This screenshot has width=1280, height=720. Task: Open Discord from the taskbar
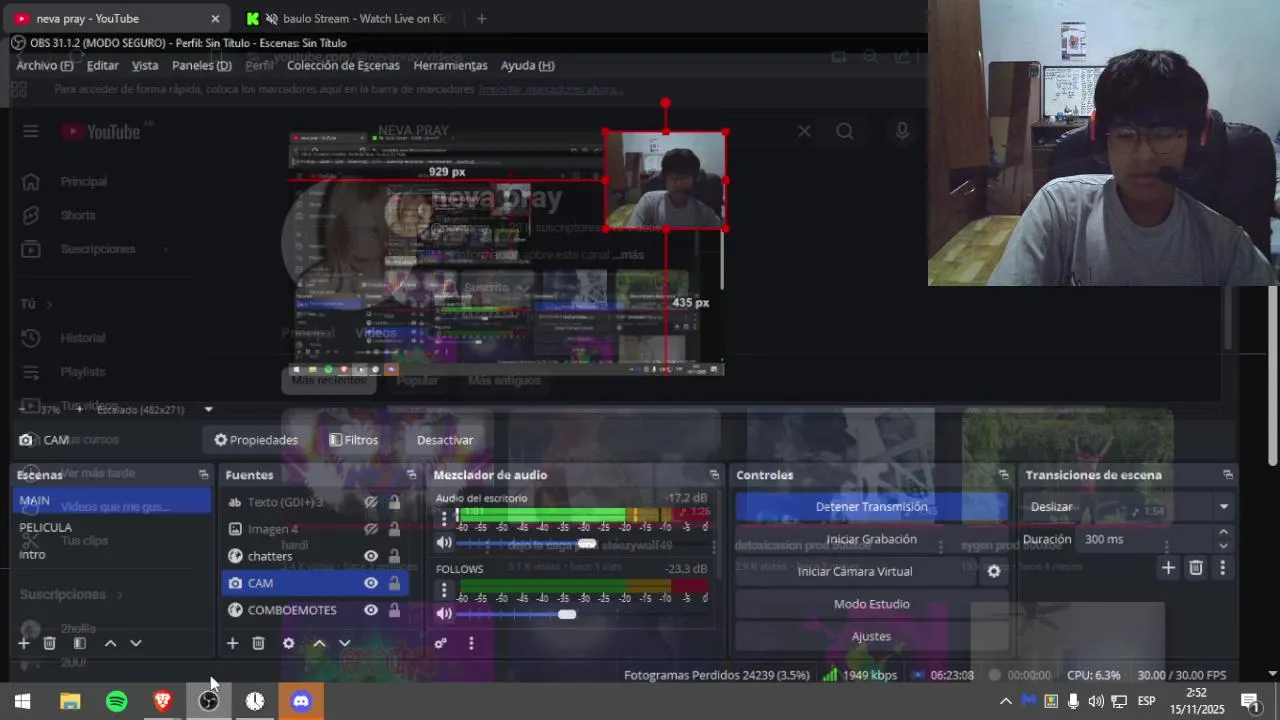click(301, 701)
